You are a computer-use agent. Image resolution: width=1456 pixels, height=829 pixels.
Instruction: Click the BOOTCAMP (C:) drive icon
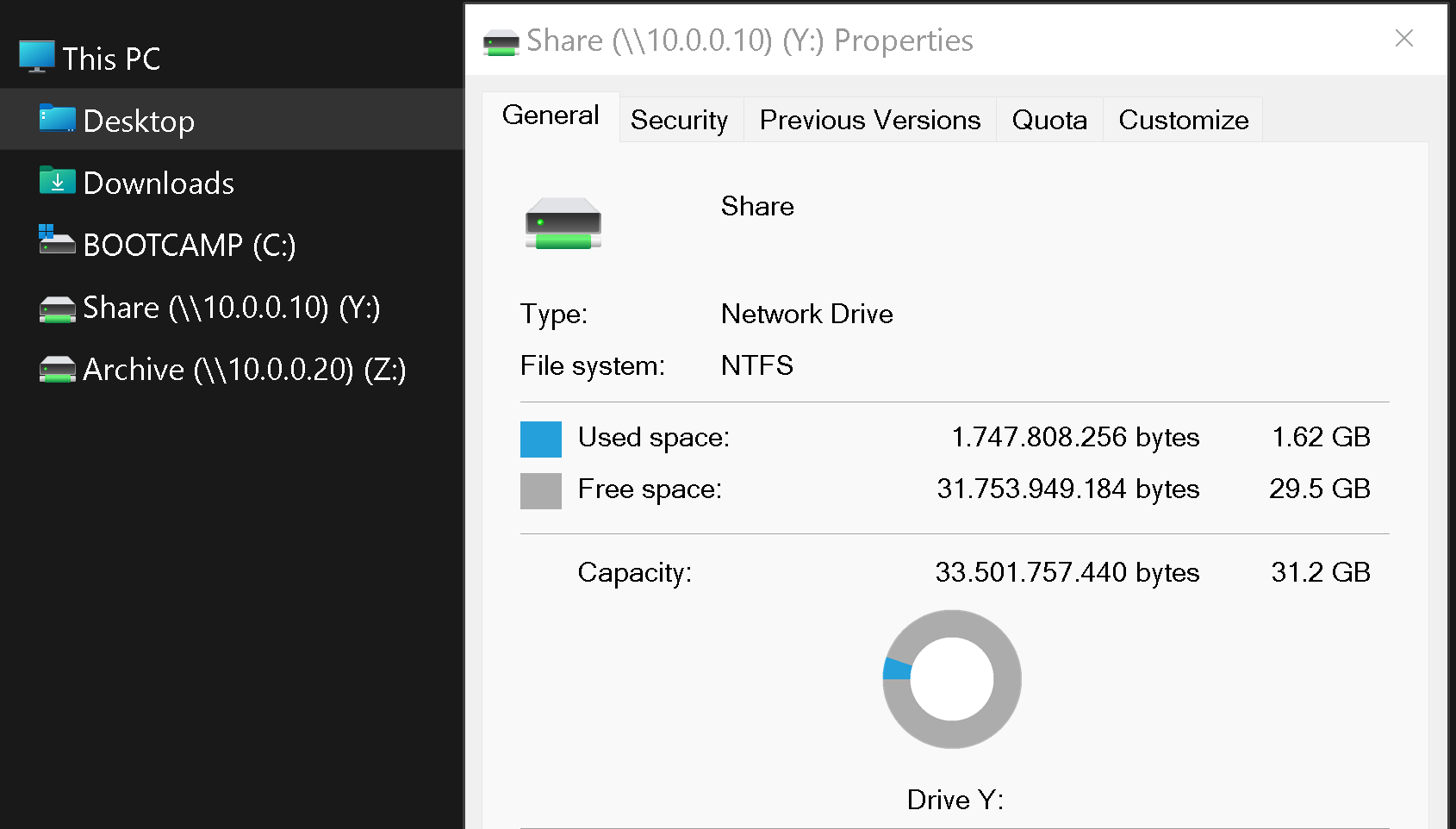point(58,240)
